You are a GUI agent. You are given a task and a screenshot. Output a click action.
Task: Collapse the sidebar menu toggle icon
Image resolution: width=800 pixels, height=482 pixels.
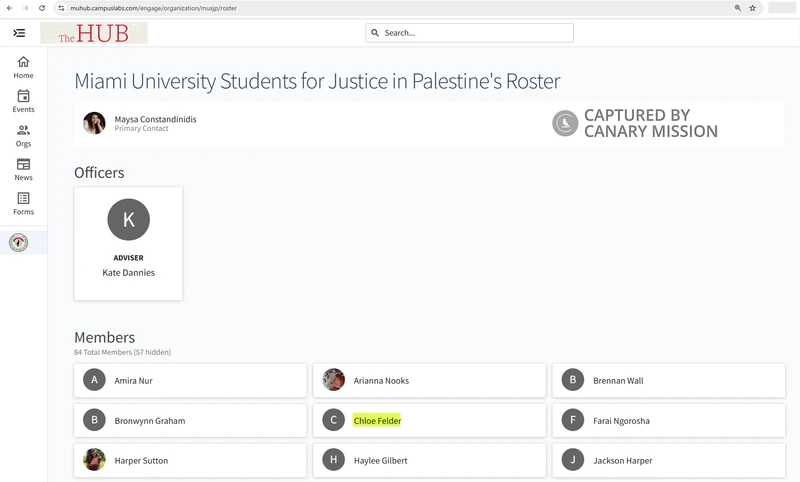(x=19, y=33)
